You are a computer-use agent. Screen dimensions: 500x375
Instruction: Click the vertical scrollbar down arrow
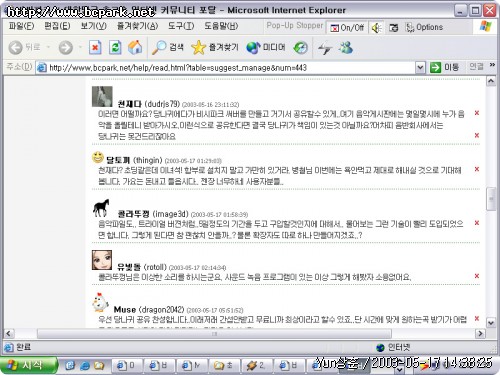491,323
